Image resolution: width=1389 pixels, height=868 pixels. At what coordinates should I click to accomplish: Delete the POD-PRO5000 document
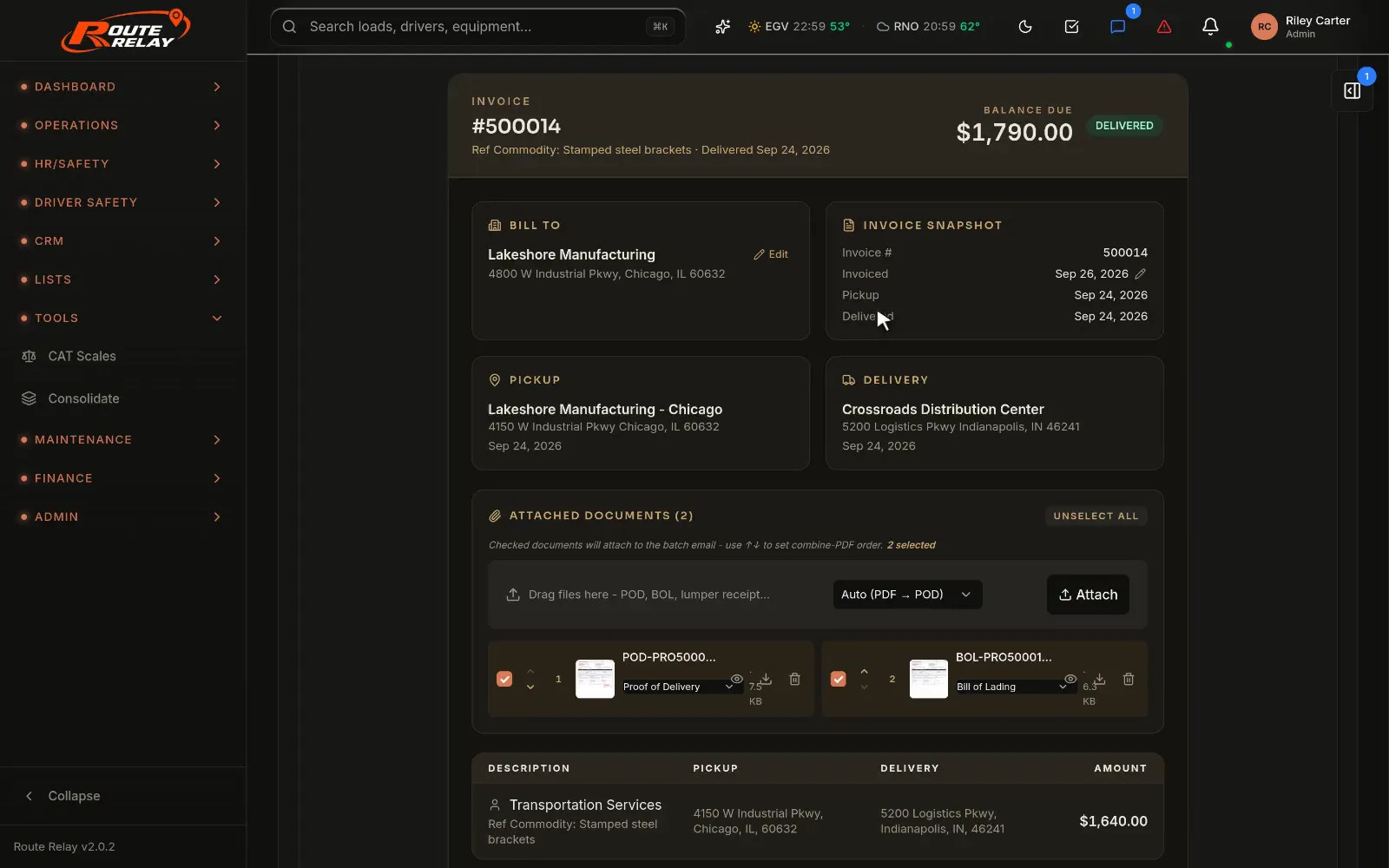pyautogui.click(x=794, y=679)
